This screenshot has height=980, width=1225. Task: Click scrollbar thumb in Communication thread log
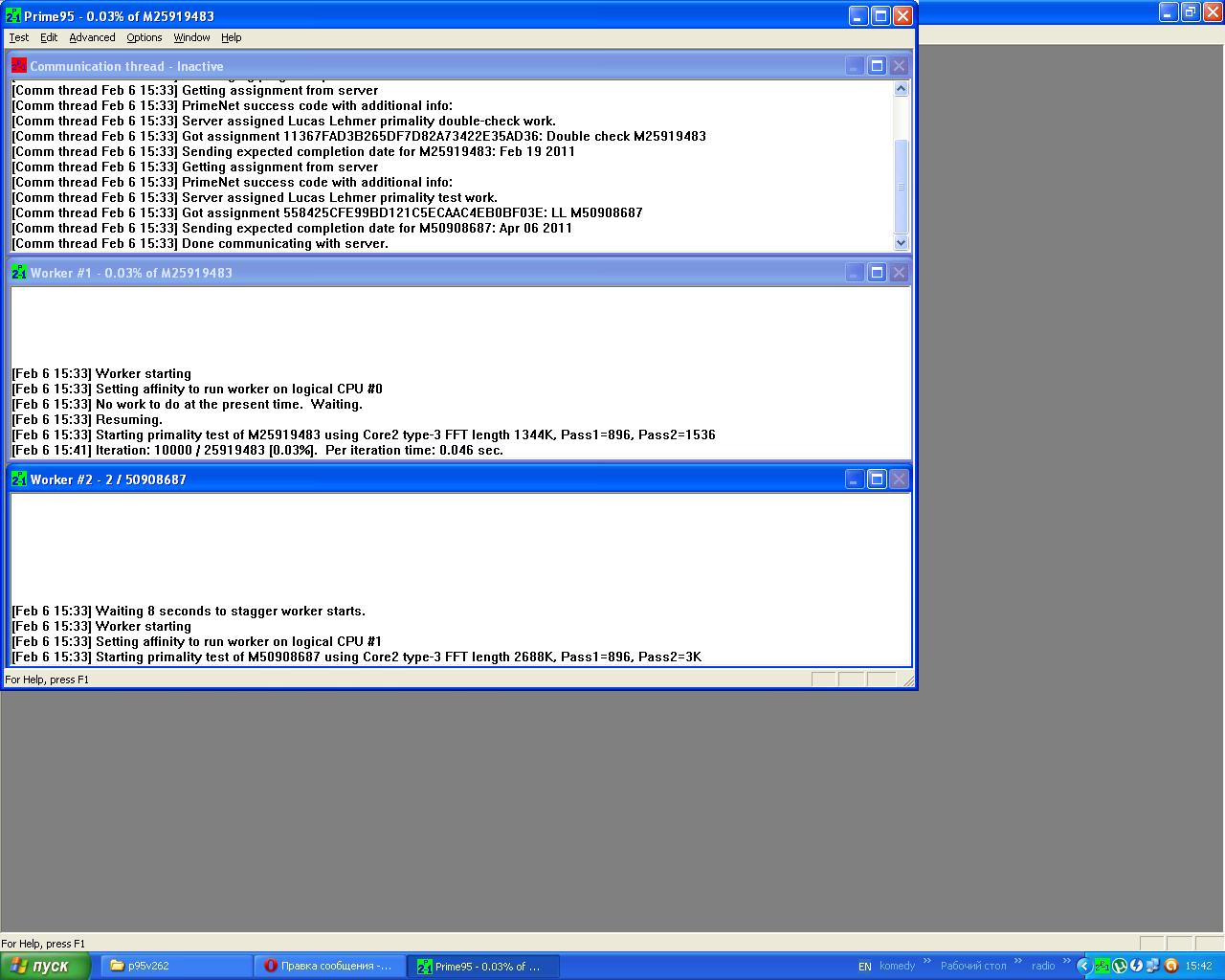pyautogui.click(x=901, y=187)
